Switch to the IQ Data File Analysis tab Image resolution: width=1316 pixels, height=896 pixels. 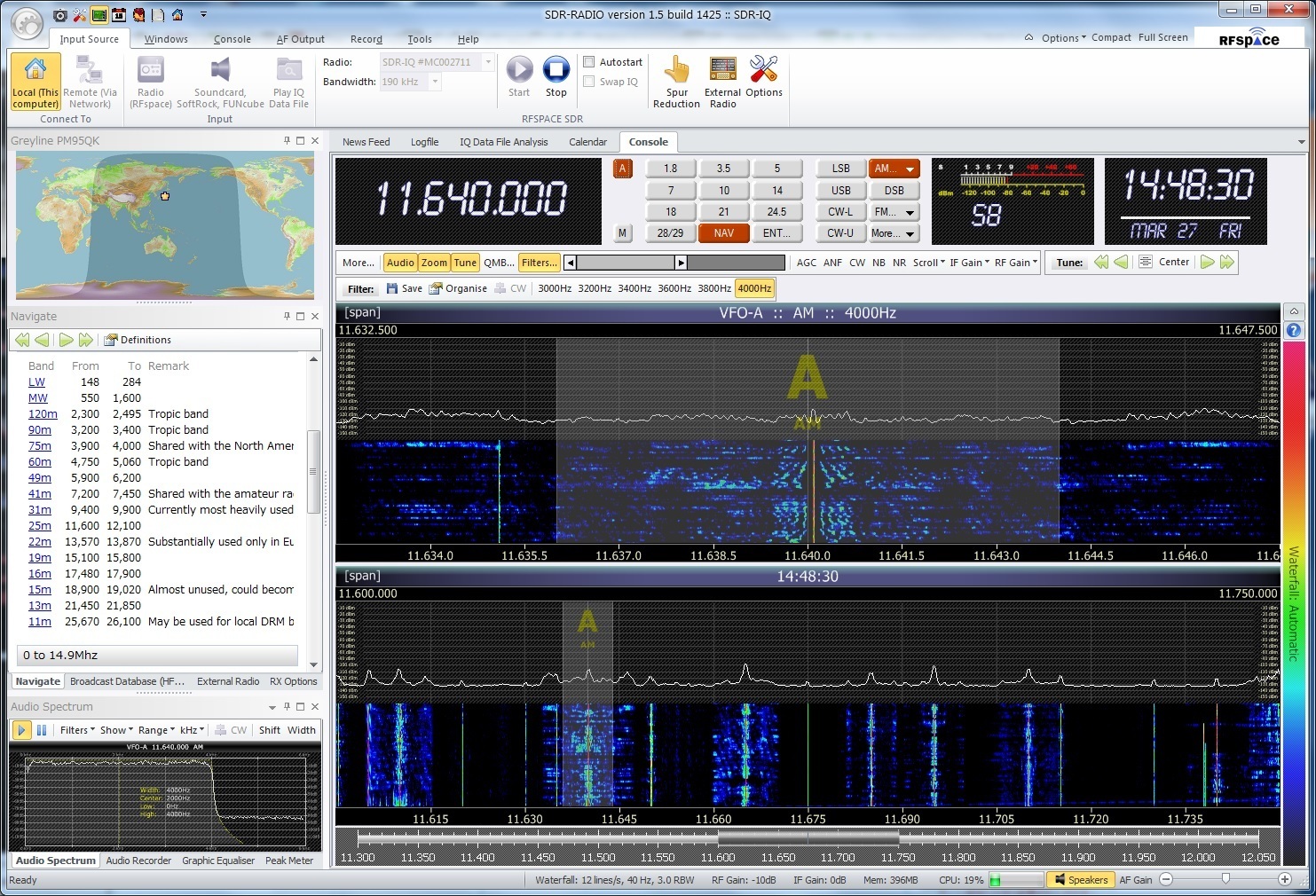503,141
